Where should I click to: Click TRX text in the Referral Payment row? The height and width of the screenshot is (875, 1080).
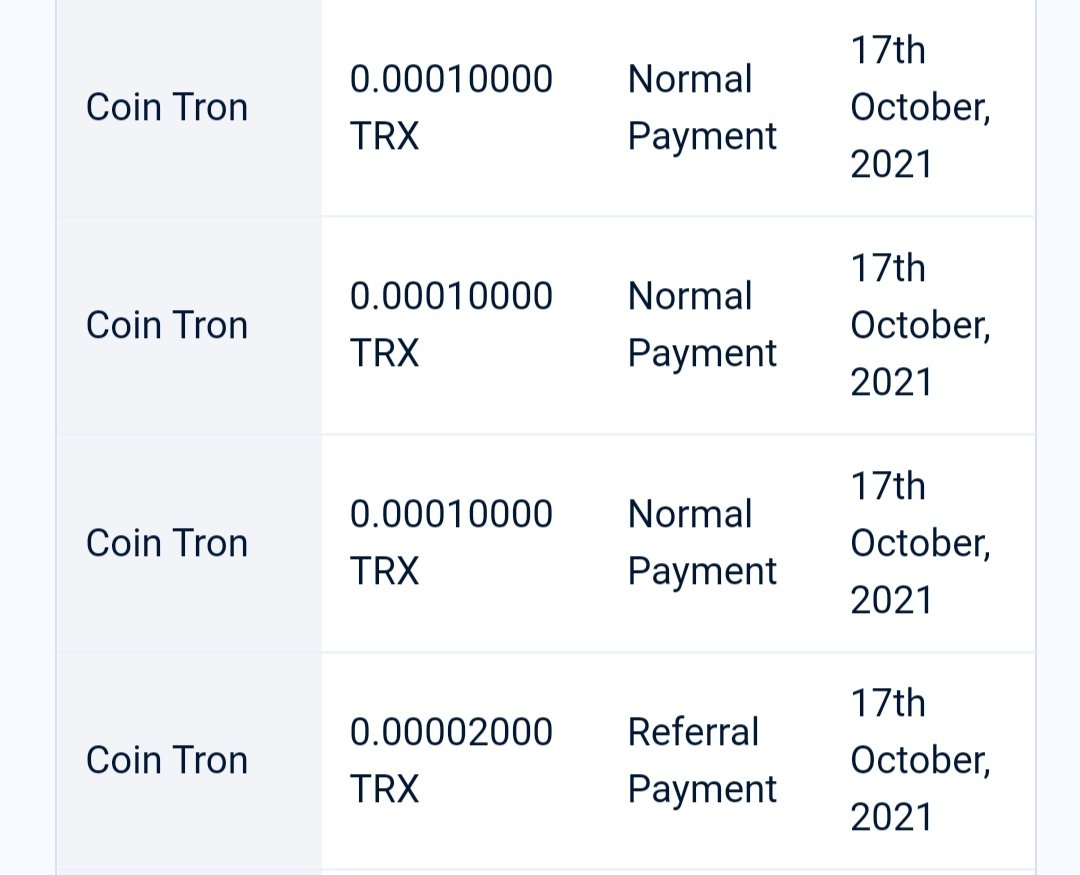point(384,790)
